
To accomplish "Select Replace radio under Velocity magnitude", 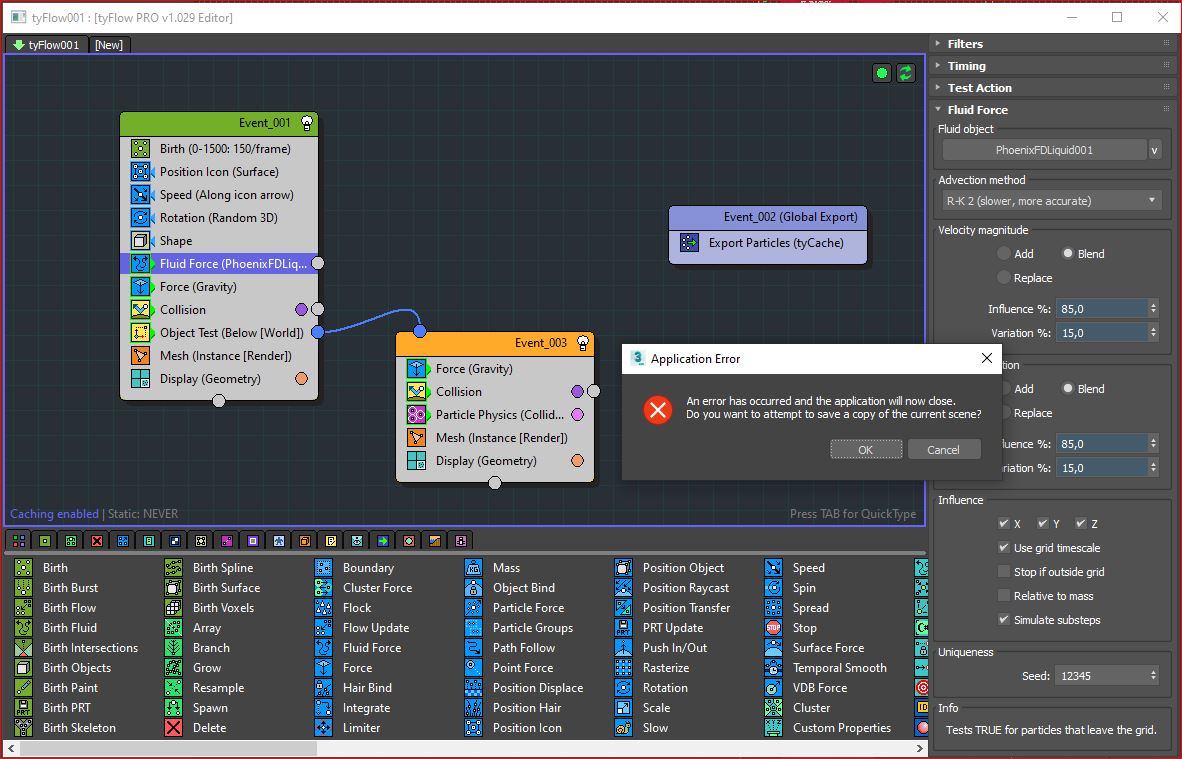I will coord(1004,278).
